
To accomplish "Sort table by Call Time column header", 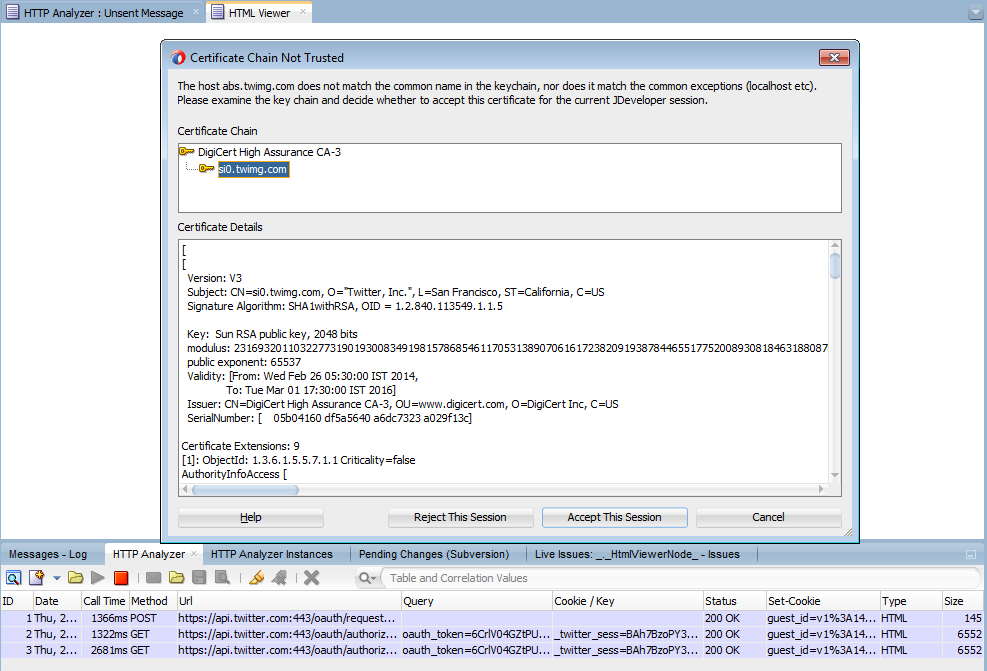I will (x=105, y=601).
